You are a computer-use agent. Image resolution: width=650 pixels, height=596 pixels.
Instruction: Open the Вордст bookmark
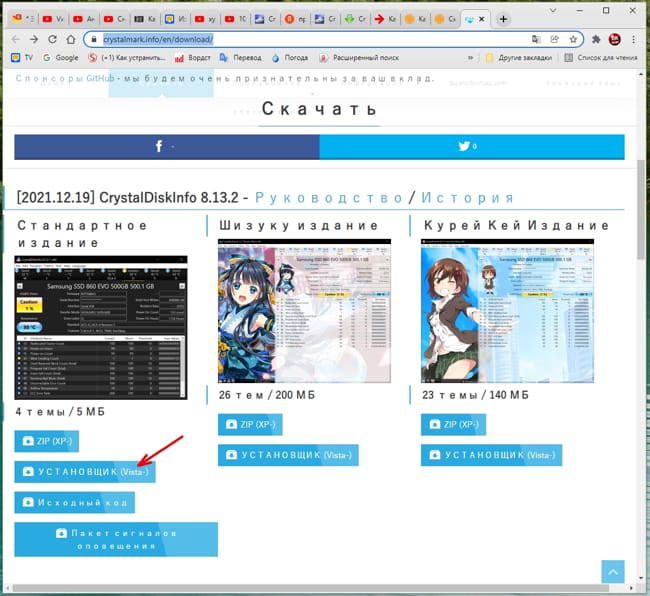[x=193, y=58]
